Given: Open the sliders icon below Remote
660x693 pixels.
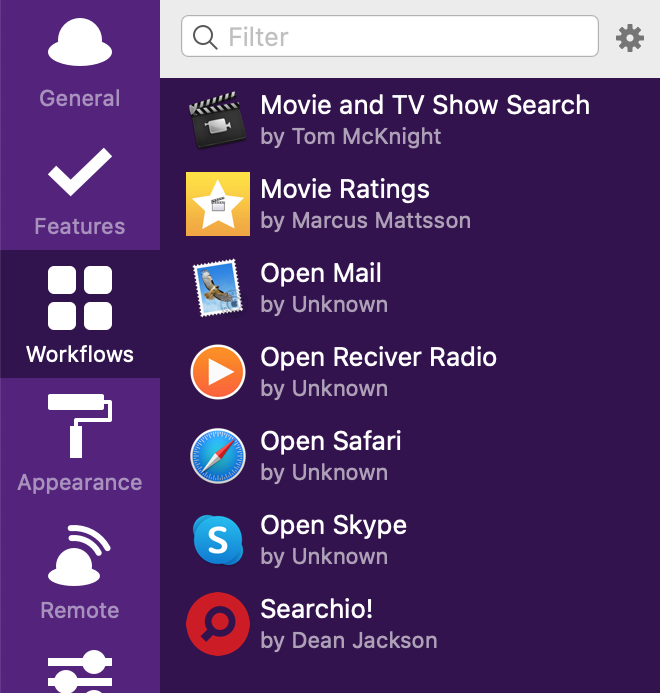Looking at the screenshot, I should [80, 672].
